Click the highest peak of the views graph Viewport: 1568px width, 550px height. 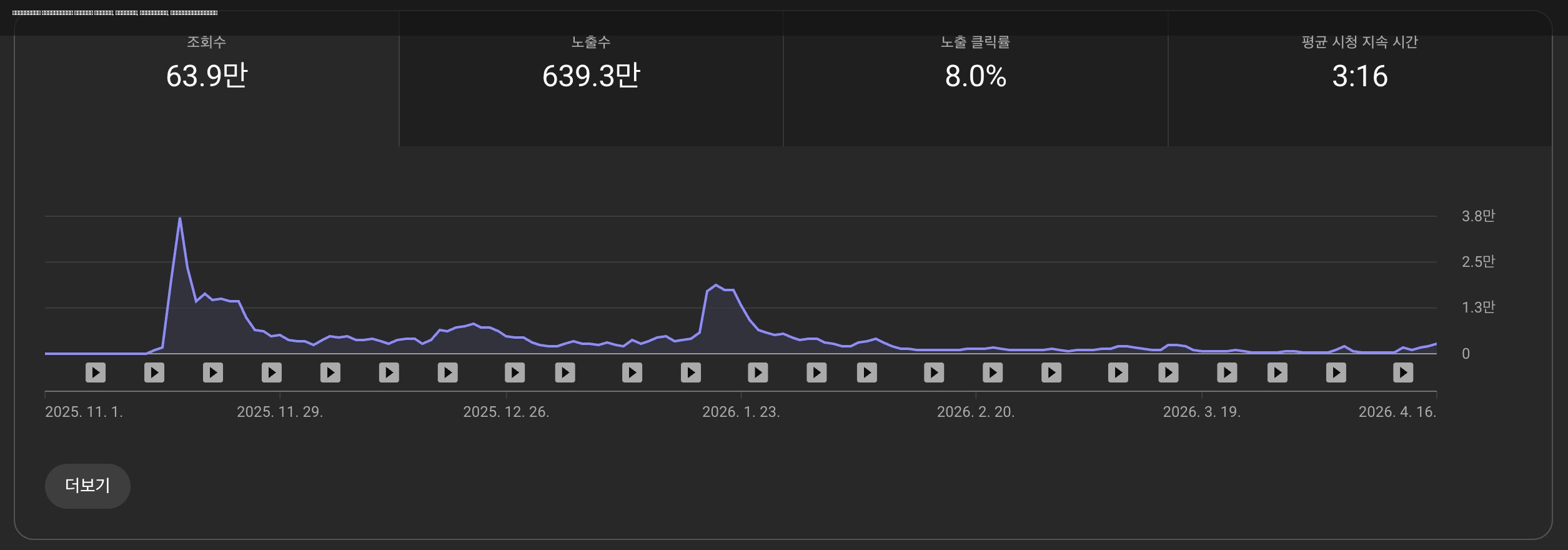coord(180,219)
